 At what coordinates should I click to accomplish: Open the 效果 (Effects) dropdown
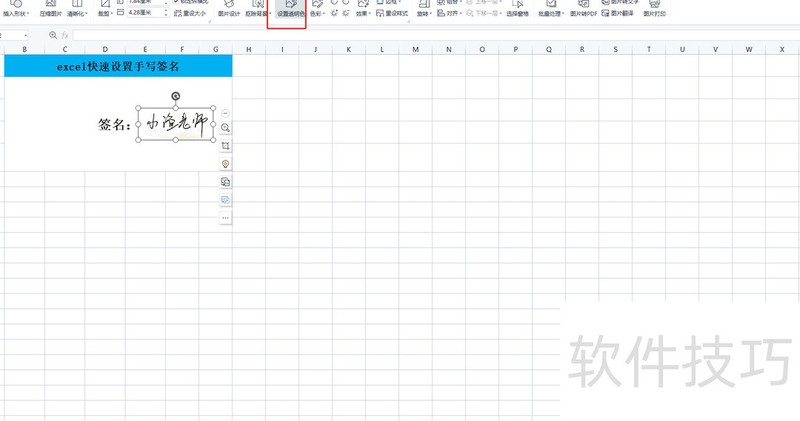point(363,8)
